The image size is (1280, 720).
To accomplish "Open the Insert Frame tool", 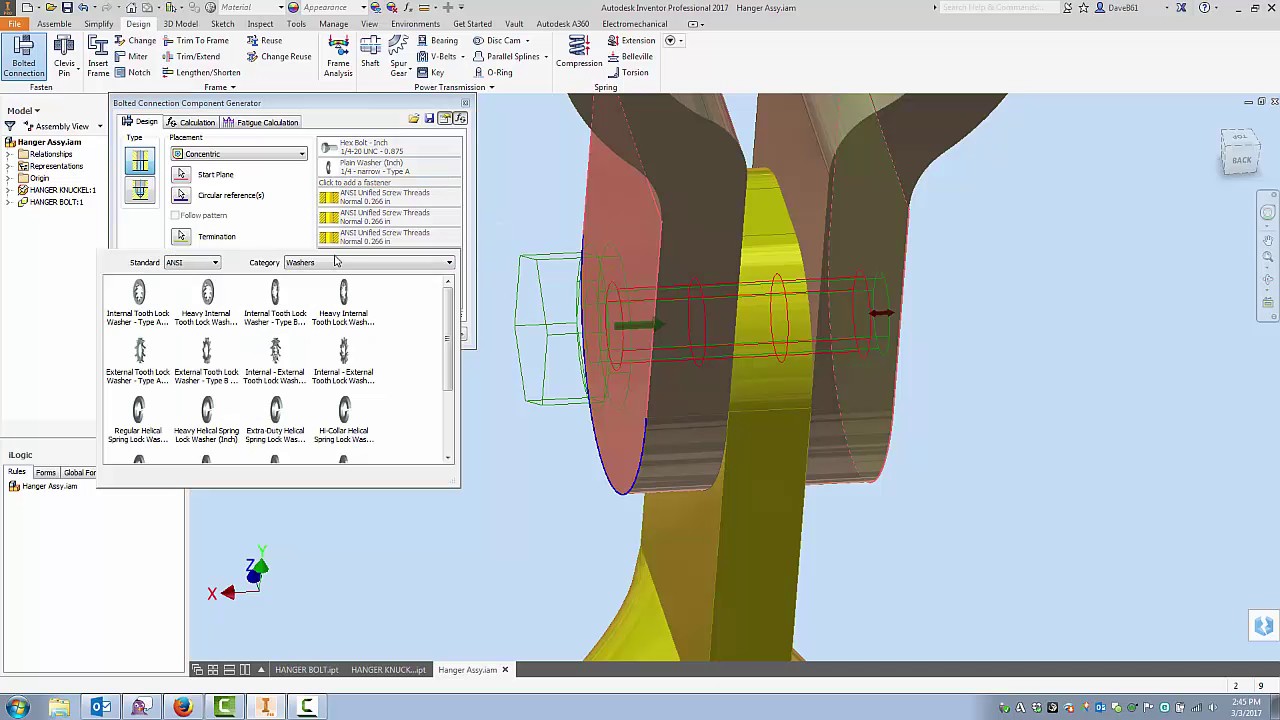I will coord(98,56).
